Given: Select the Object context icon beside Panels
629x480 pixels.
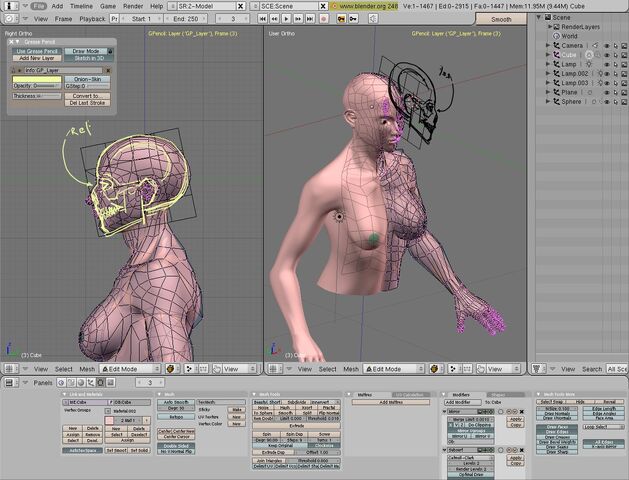Looking at the screenshot, I should click(x=91, y=383).
